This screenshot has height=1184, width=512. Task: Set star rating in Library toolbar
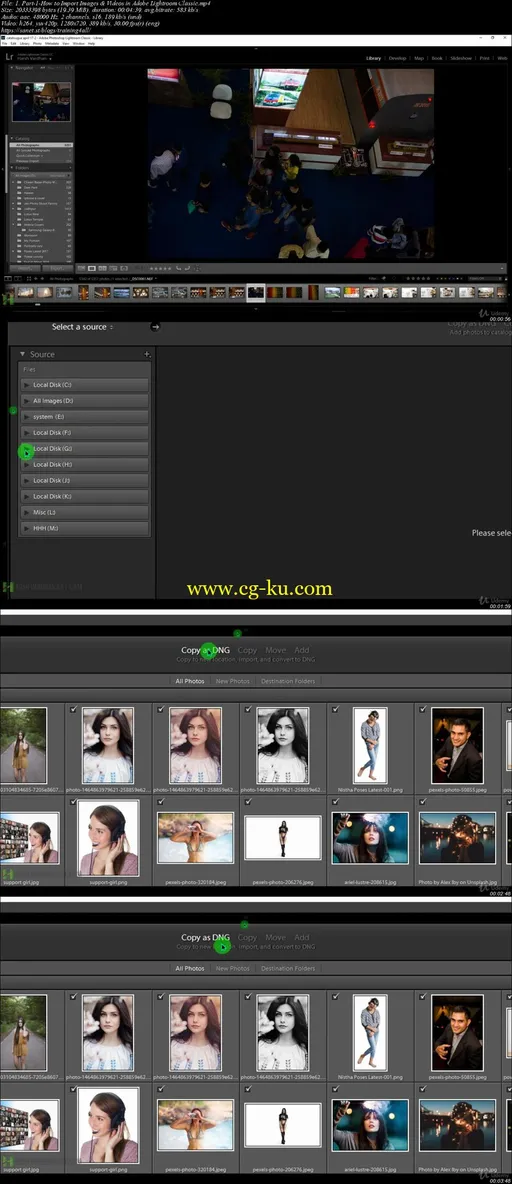click(159, 268)
